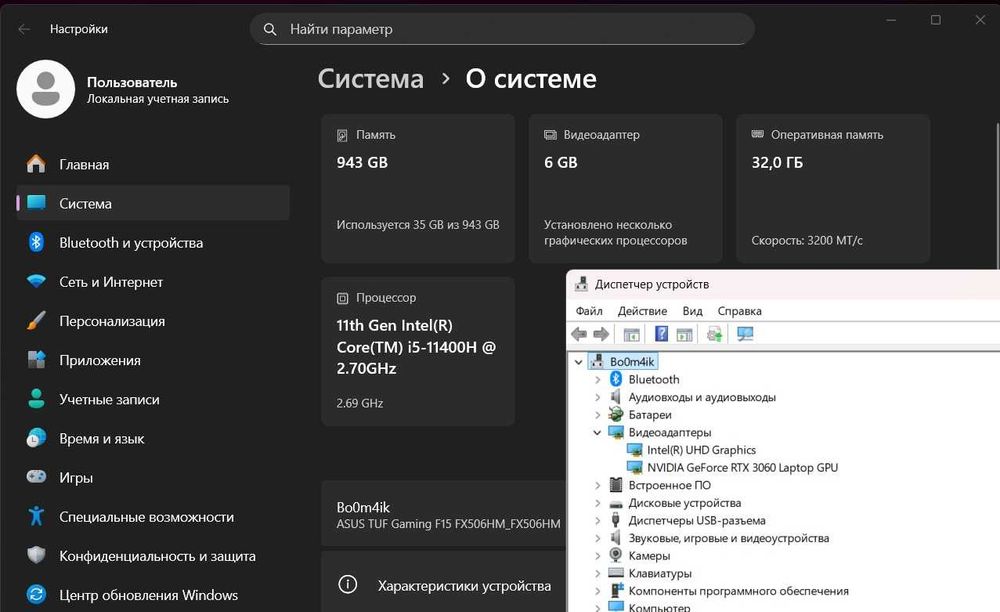The image size is (1000, 612).
Task: Open Конфиденциальность и защита settings
Action: click(153, 556)
